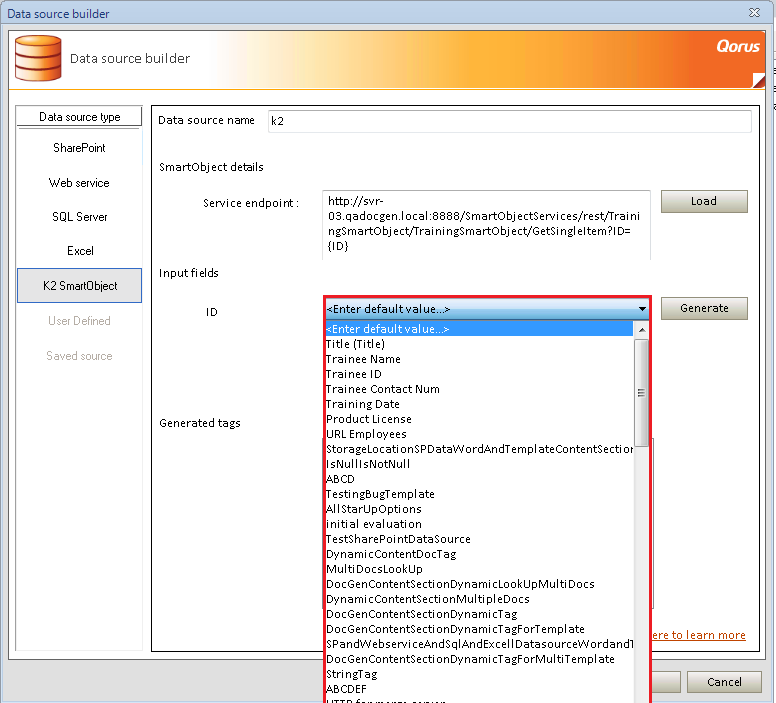
Task: Click the Generate button
Action: pyautogui.click(x=704, y=308)
